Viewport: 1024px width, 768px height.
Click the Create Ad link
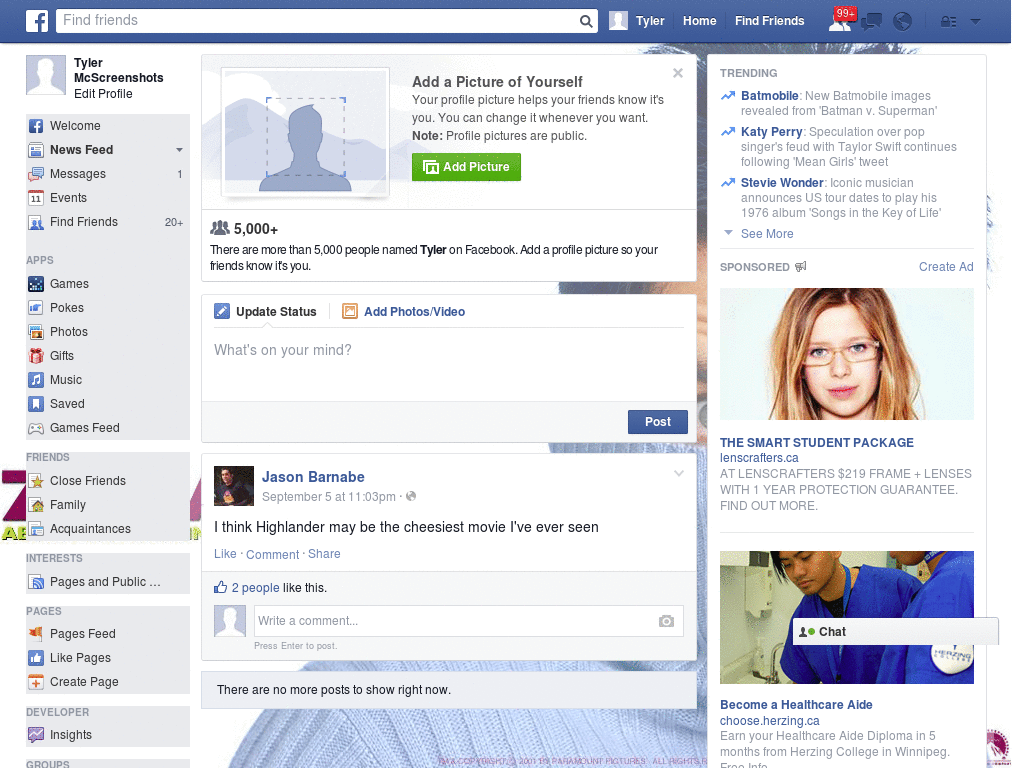pyautogui.click(x=946, y=266)
